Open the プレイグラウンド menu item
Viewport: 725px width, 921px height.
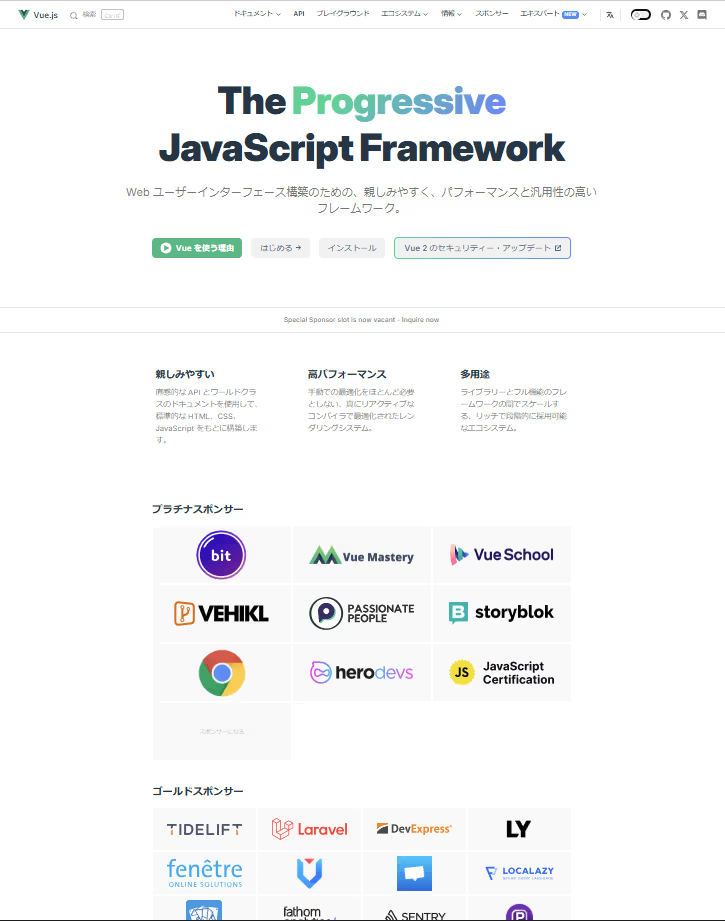click(x=343, y=14)
